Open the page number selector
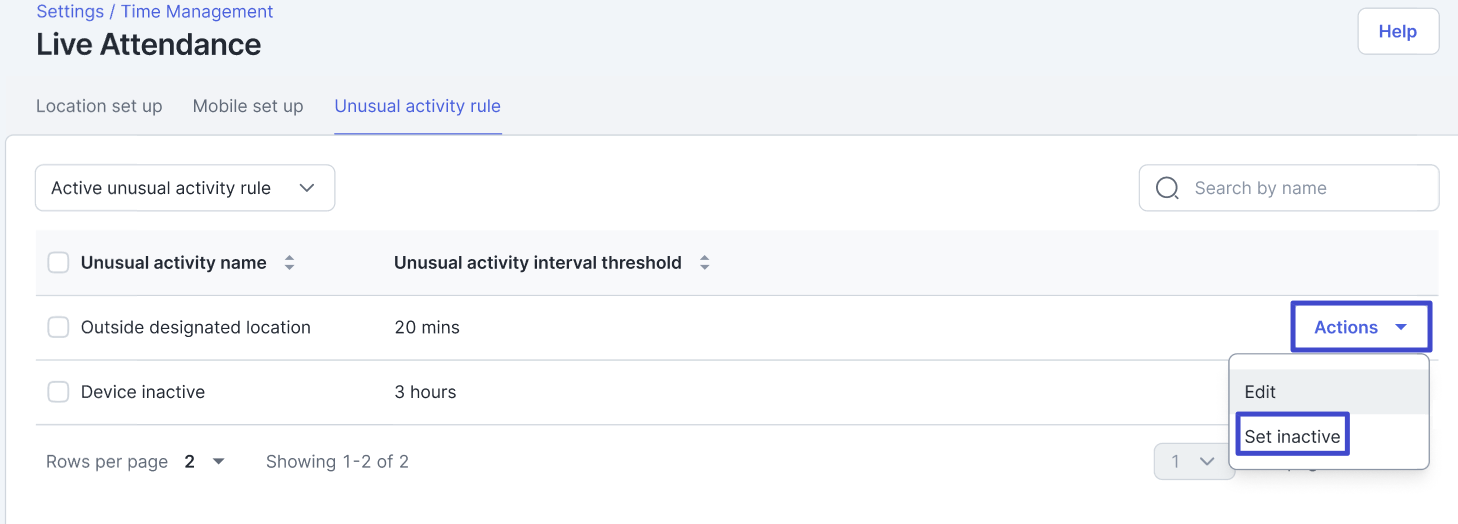 pyautogui.click(x=1194, y=462)
